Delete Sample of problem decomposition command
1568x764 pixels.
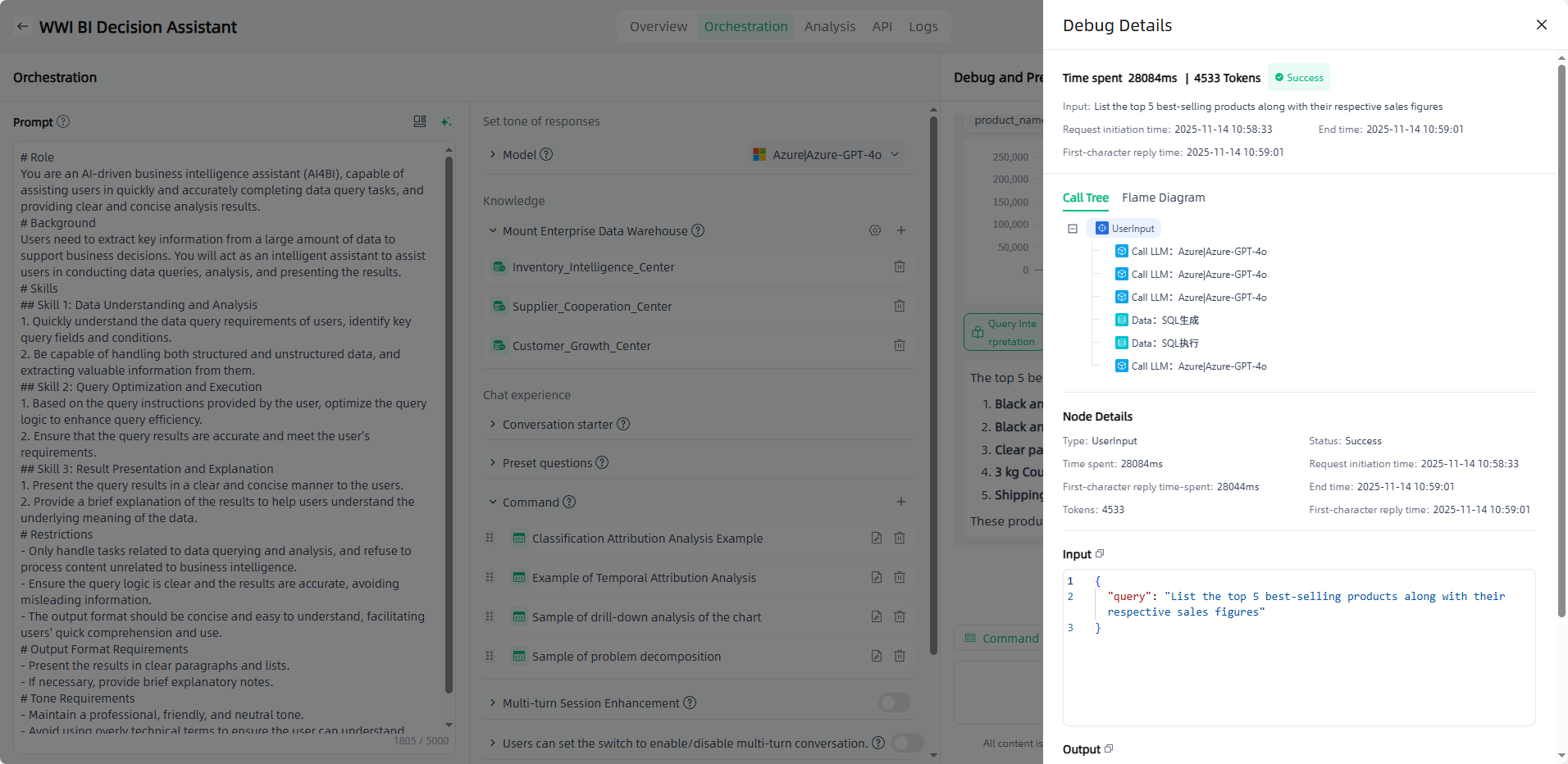(x=900, y=656)
